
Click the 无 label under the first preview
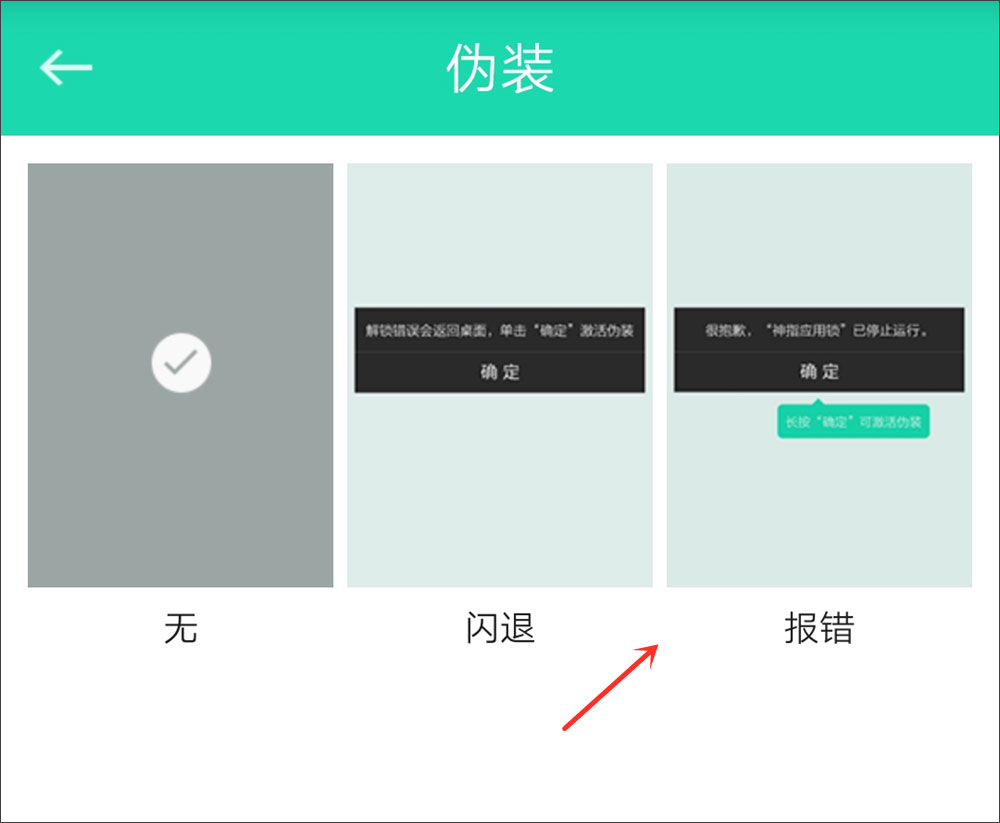(x=180, y=630)
